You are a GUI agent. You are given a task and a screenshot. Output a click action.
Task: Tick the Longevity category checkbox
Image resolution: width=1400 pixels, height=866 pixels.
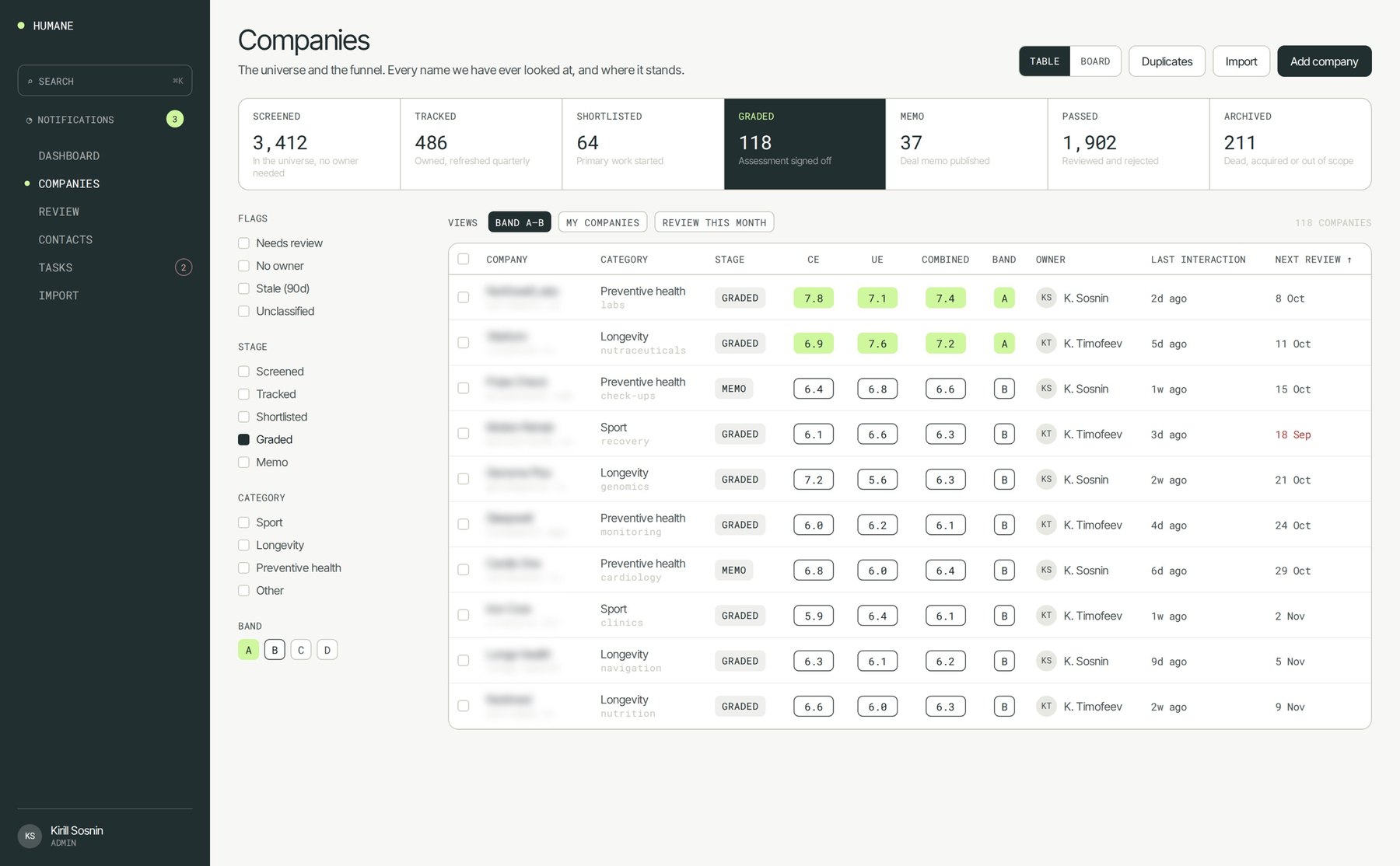coord(243,545)
